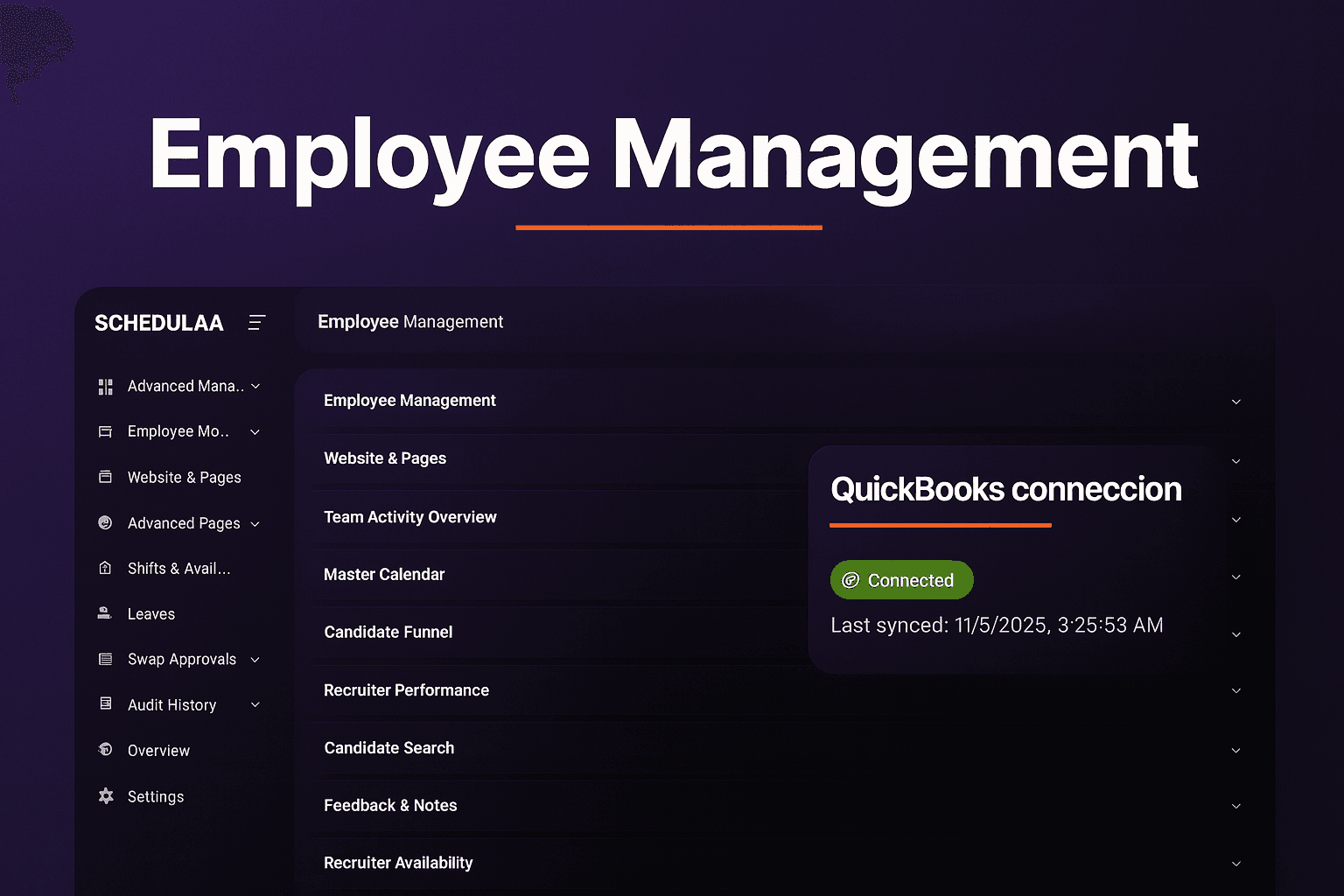Click the Settings gear icon

[x=106, y=795]
